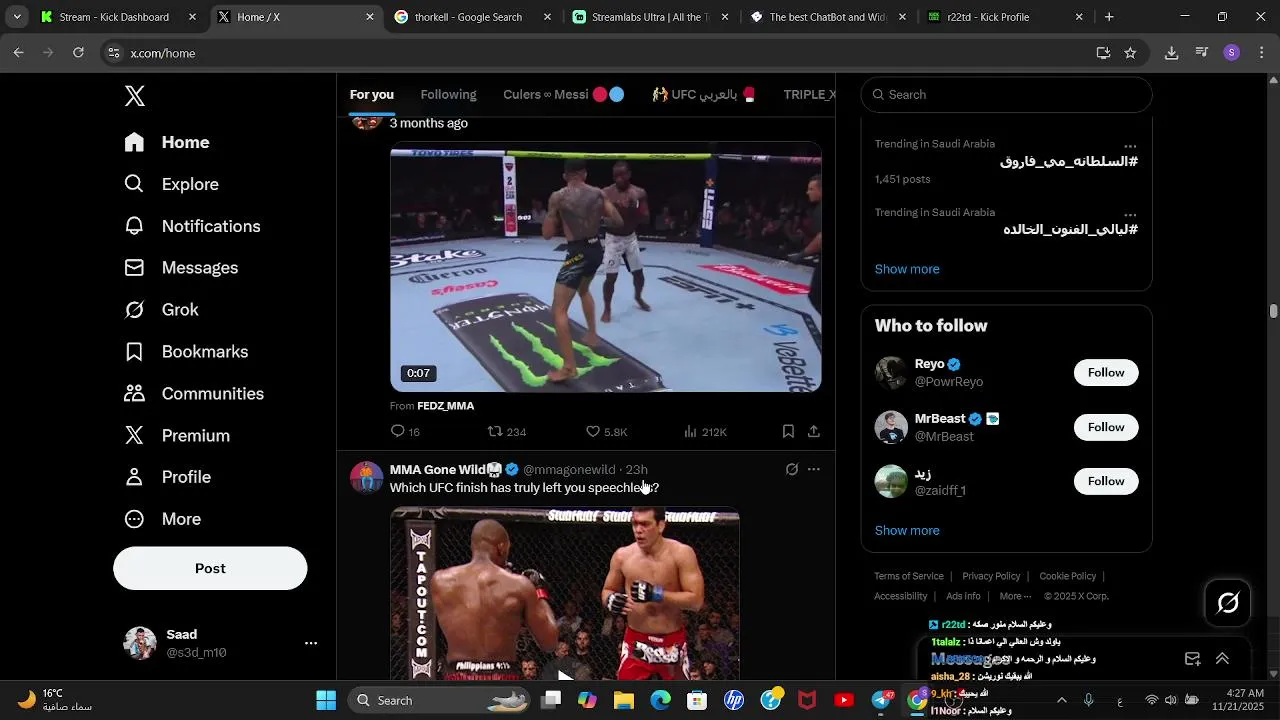The image size is (1280, 720).
Task: Open FEDZ_MMA source link
Action: pos(445,406)
